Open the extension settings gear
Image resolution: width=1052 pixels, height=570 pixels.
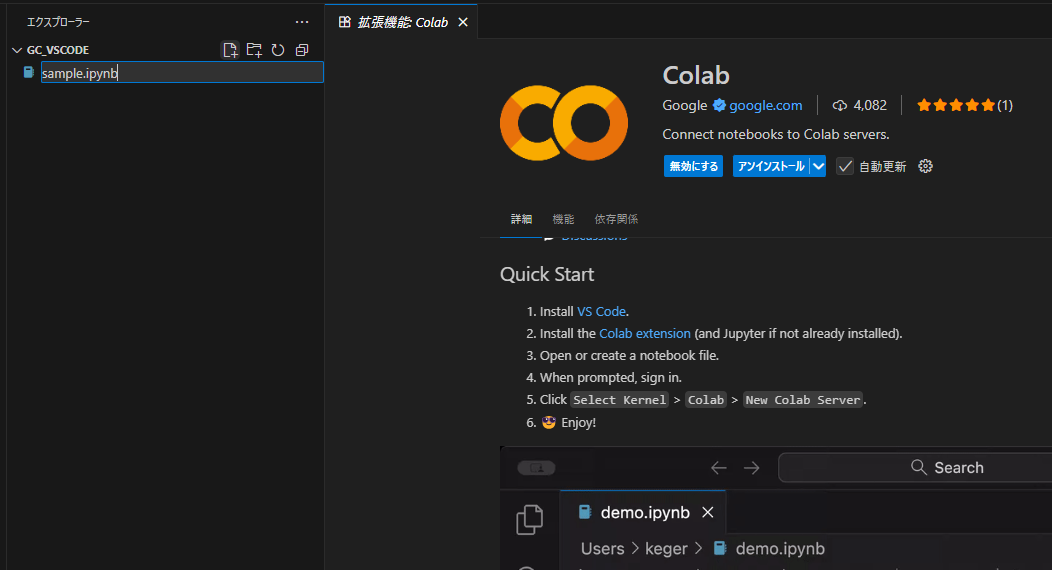[x=925, y=166]
